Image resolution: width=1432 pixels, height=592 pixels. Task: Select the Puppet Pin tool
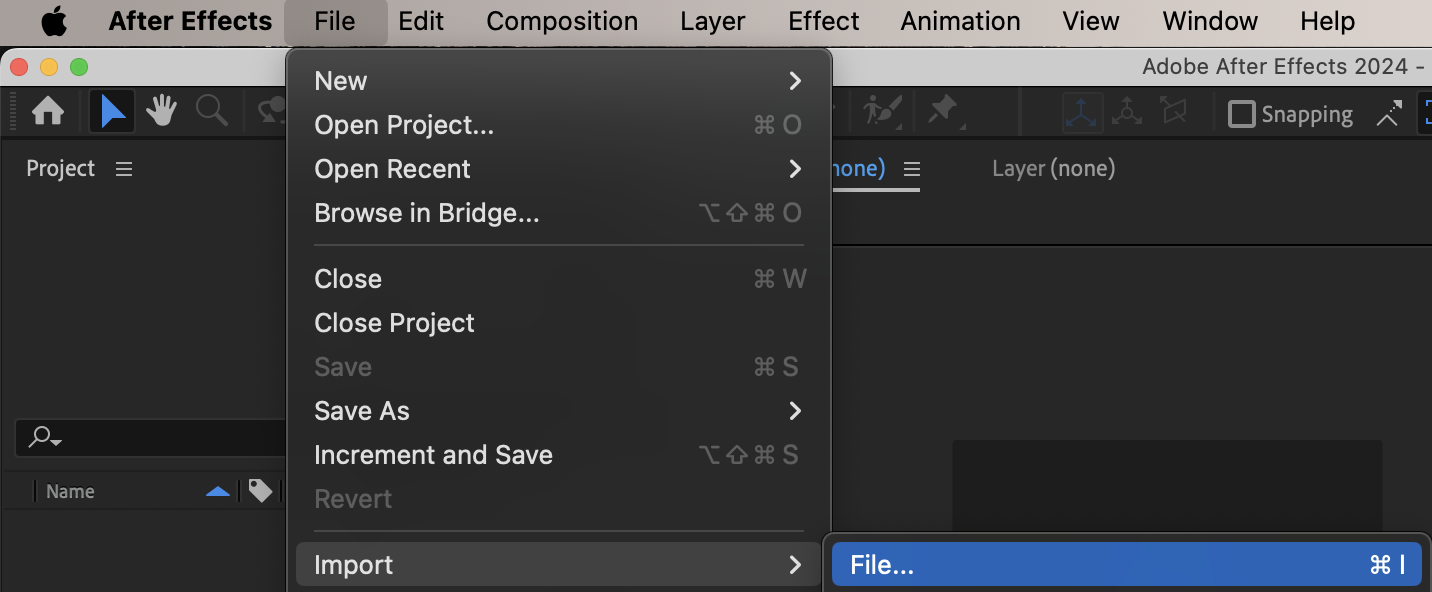point(943,112)
